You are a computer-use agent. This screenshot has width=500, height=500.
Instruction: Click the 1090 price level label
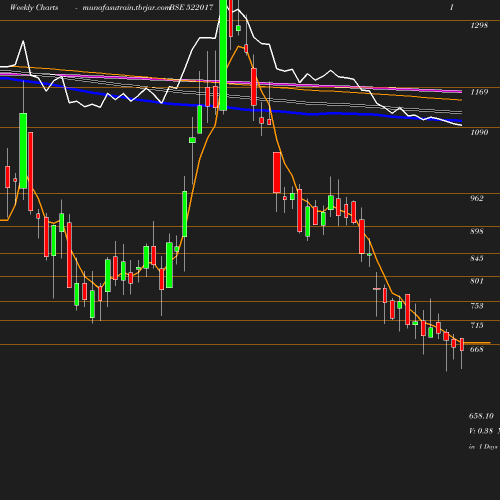point(479,132)
